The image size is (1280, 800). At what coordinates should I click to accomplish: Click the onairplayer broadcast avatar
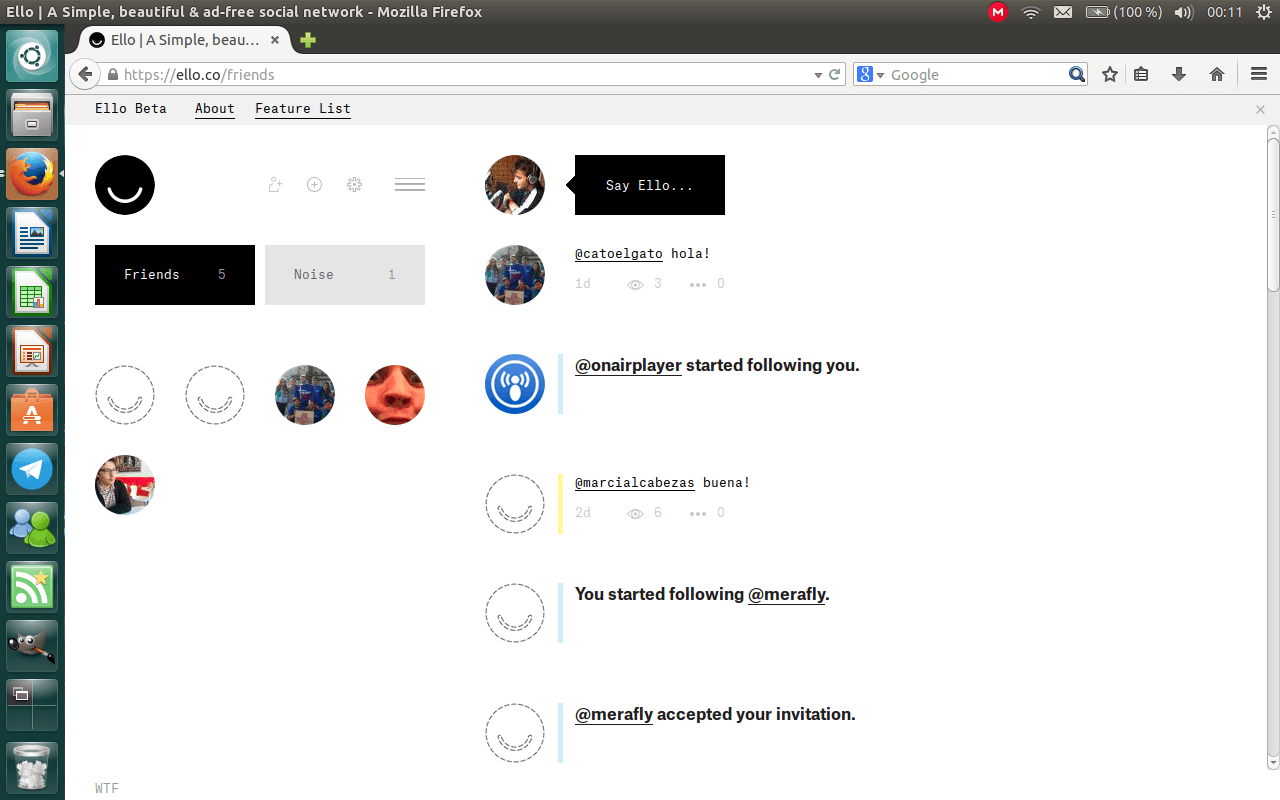click(515, 384)
